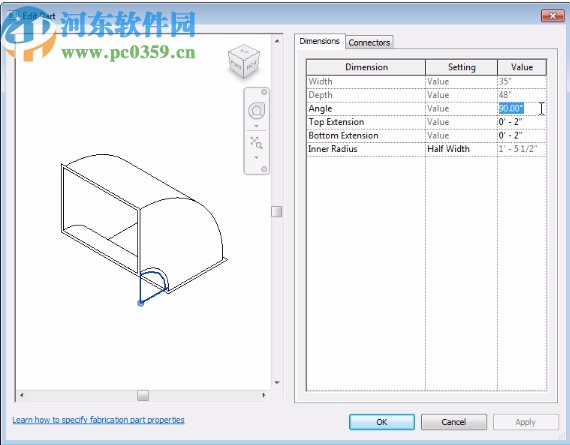570x445 pixels.
Task: Activate the Zoom tool in navigation bar
Action: [256, 143]
